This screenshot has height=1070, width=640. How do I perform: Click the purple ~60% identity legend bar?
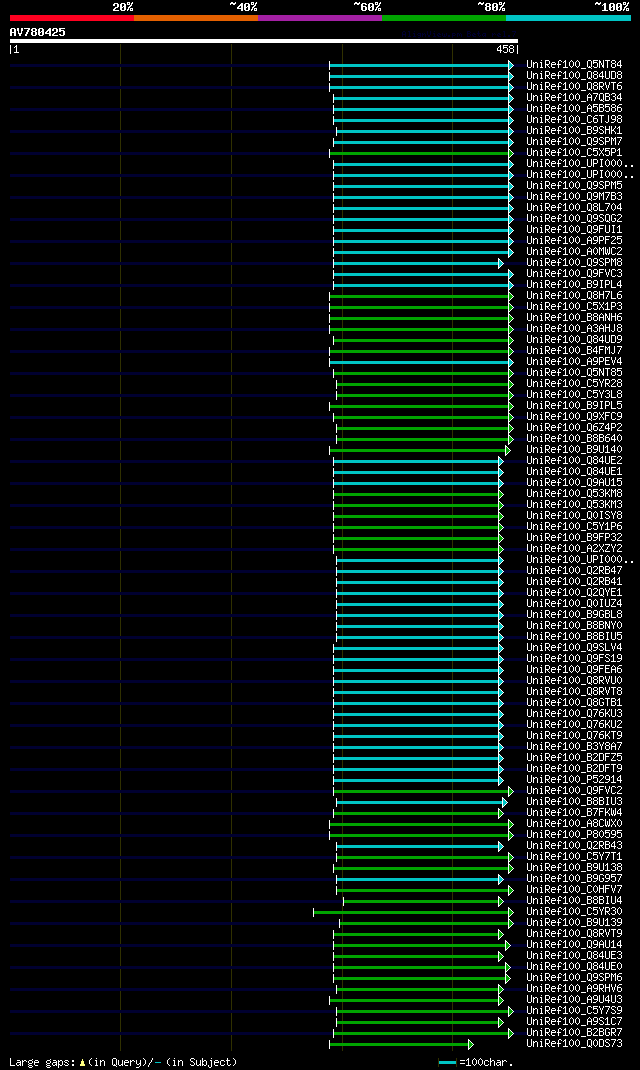pyautogui.click(x=320, y=18)
